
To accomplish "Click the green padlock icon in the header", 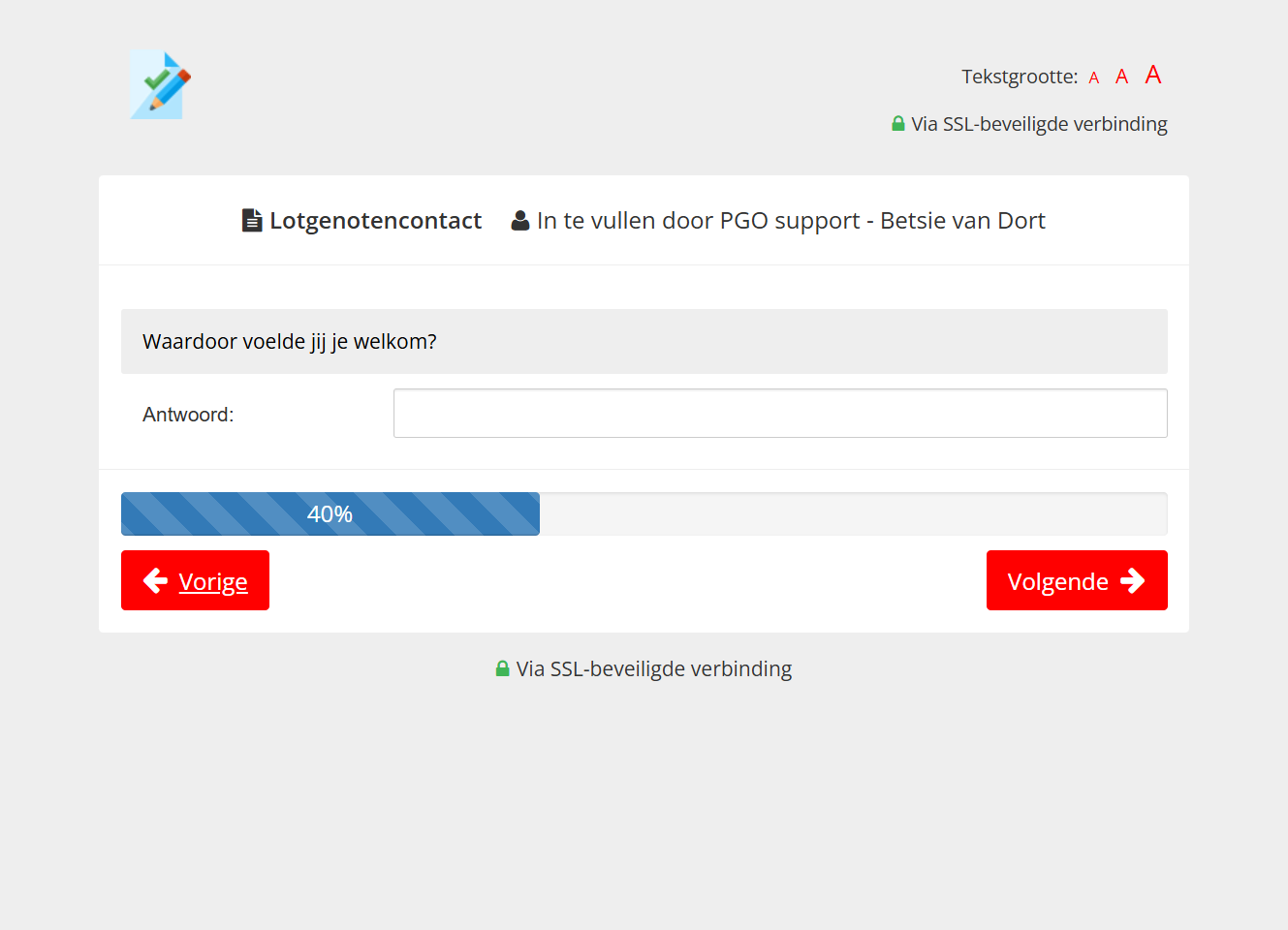I will click(x=898, y=123).
